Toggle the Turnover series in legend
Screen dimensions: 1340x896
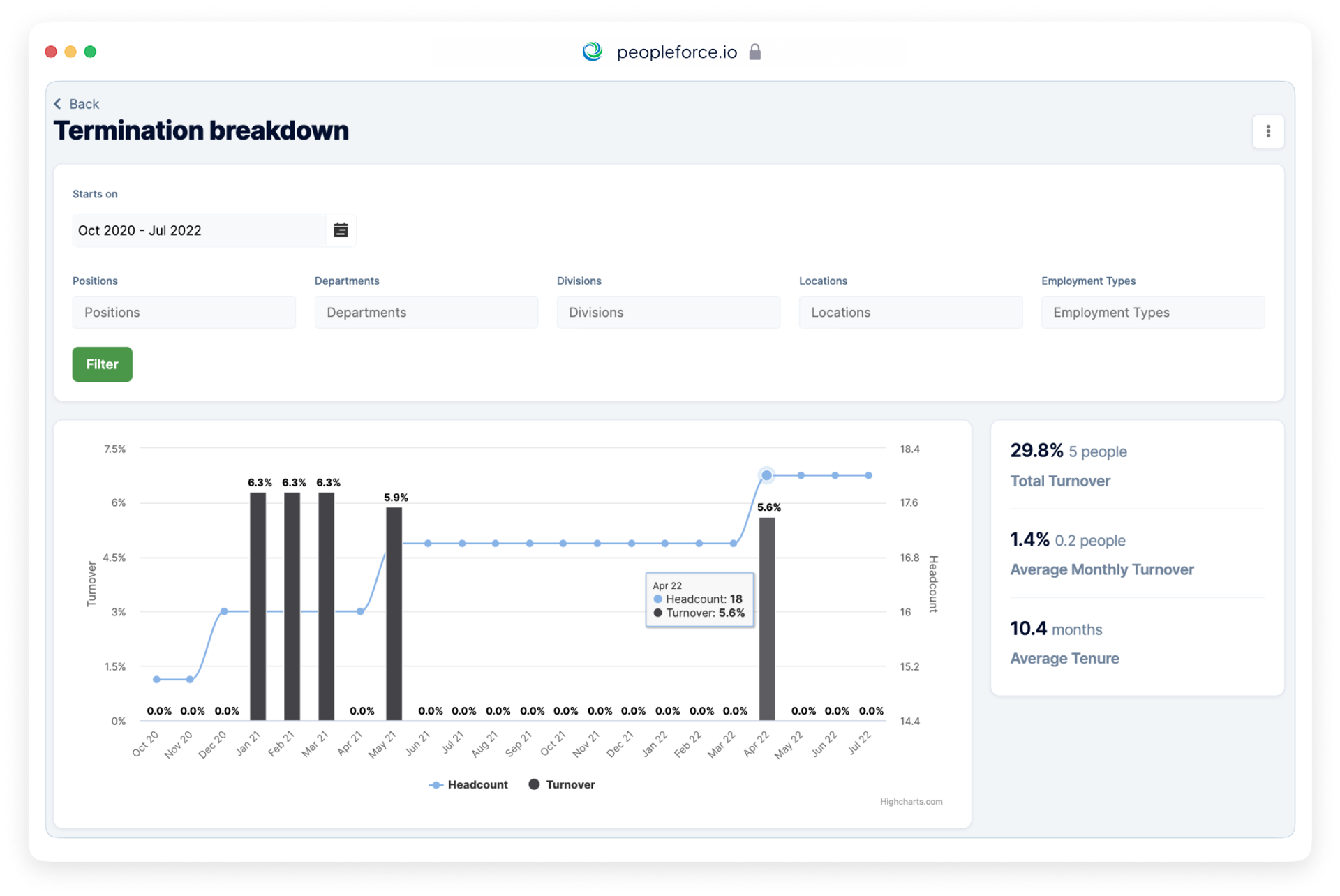[562, 784]
